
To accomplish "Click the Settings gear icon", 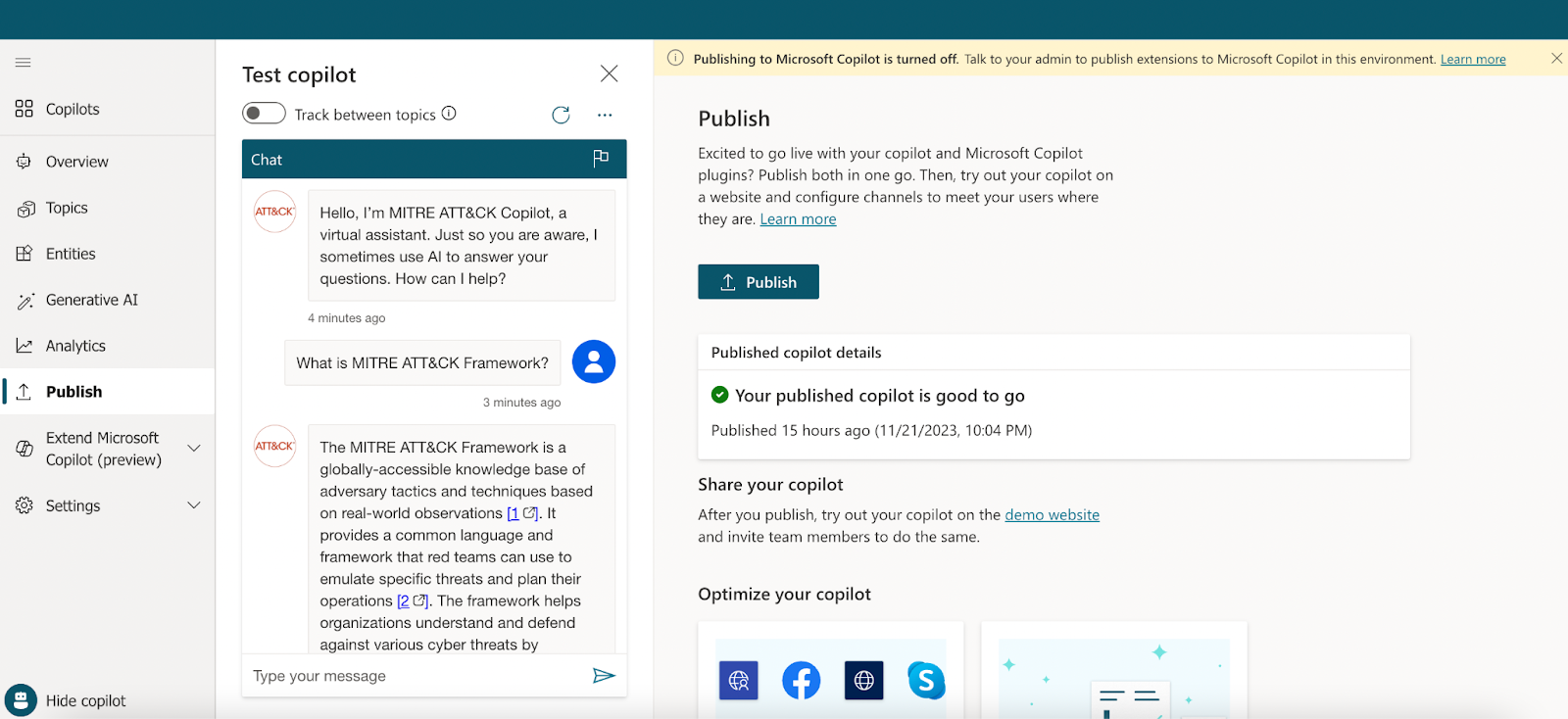I will coord(24,505).
